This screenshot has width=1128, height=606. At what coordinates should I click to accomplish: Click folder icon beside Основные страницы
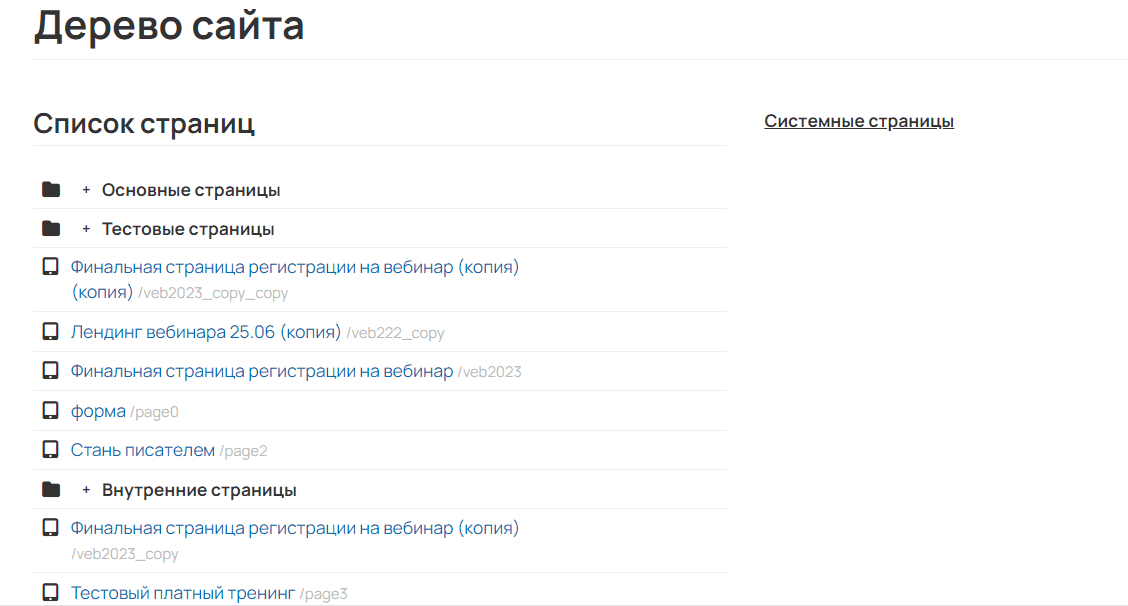[x=51, y=190]
